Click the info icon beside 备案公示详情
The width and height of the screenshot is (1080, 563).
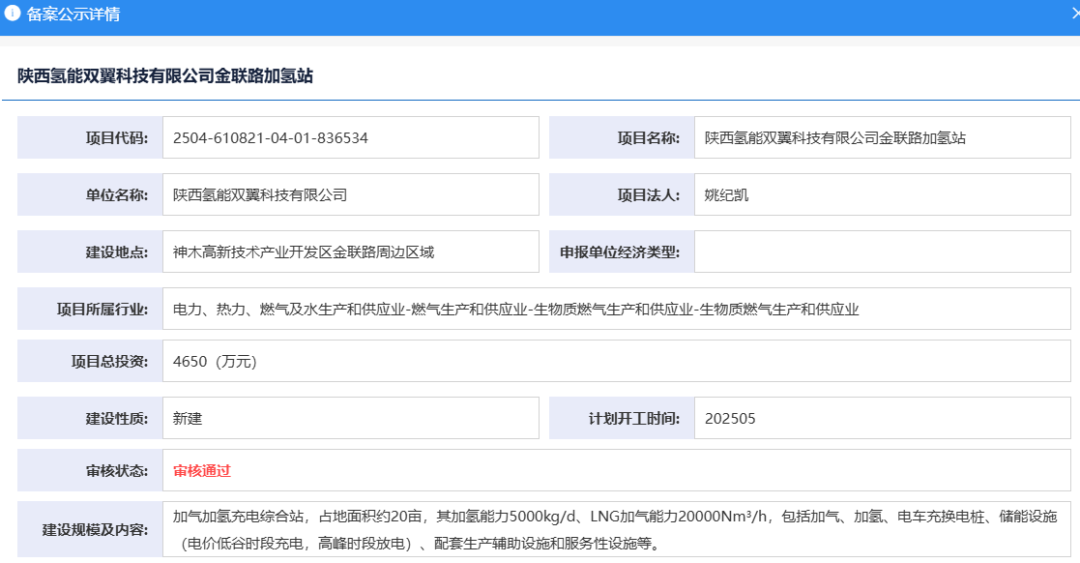pyautogui.click(x=13, y=14)
